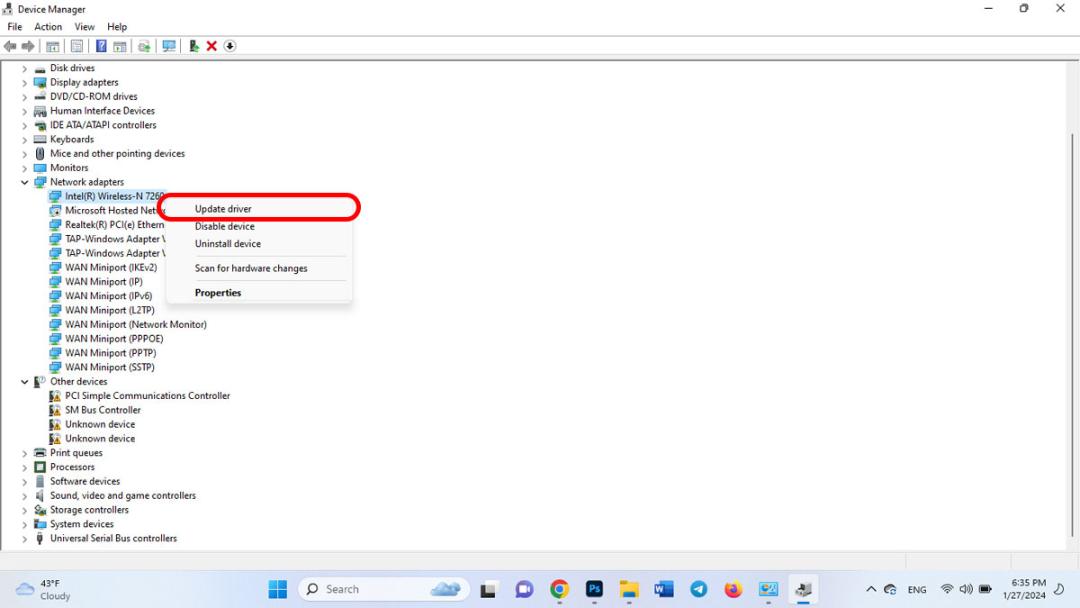Collapse the Network adapters category
The image size is (1080, 608).
(x=25, y=182)
